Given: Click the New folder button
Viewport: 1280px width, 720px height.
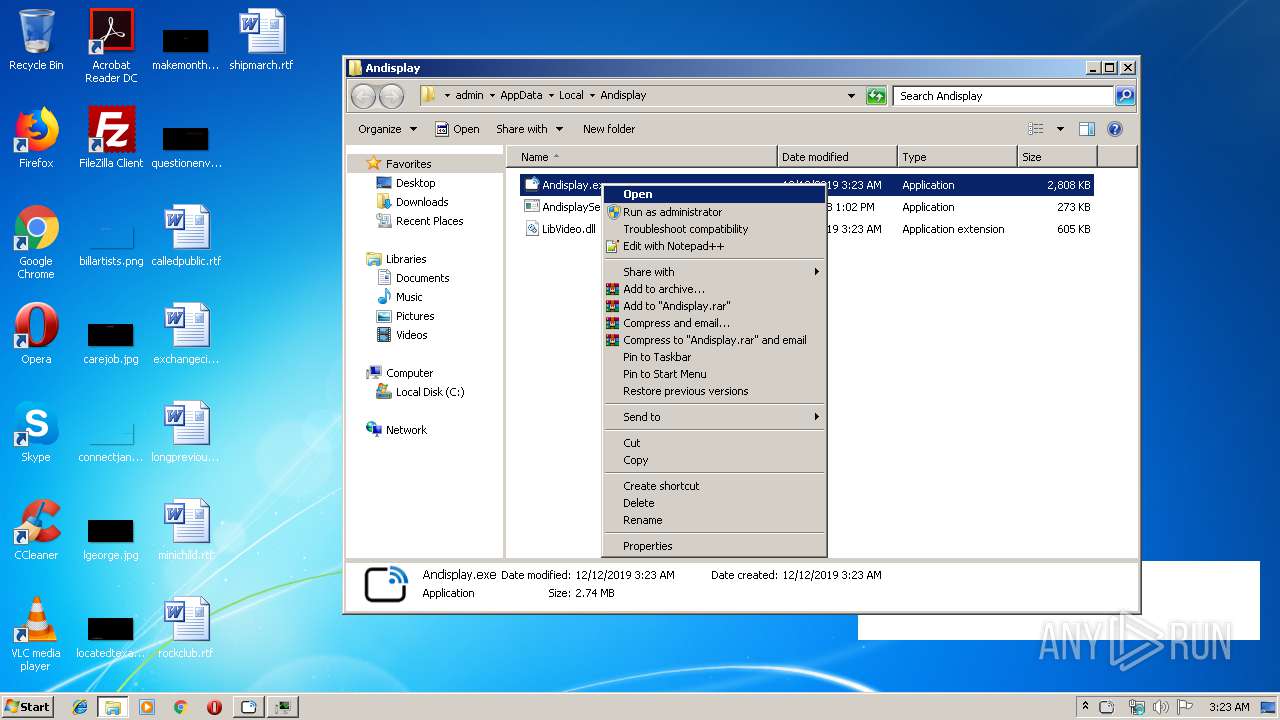Looking at the screenshot, I should point(608,129).
